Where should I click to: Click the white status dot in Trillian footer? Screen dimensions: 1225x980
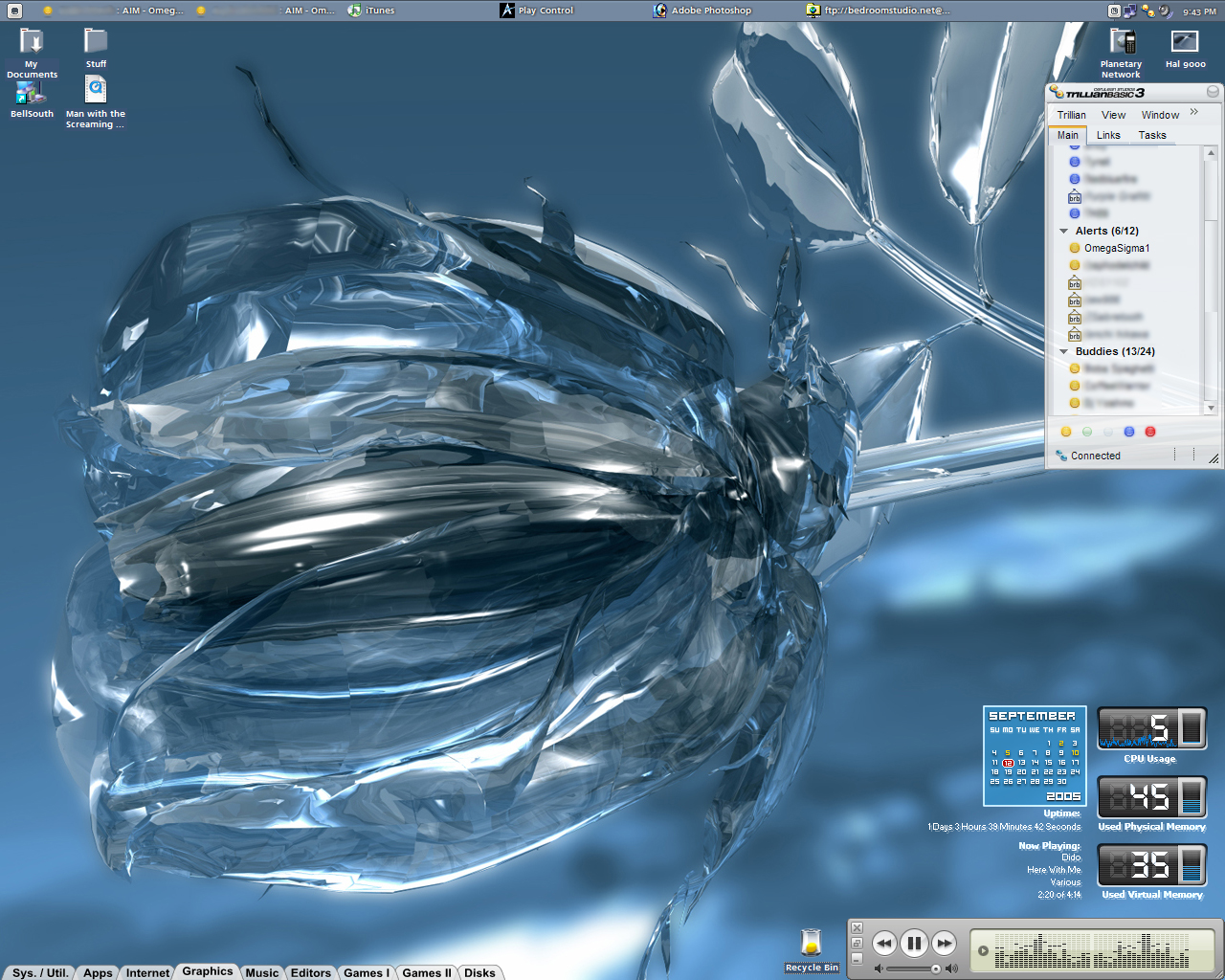click(x=1108, y=432)
